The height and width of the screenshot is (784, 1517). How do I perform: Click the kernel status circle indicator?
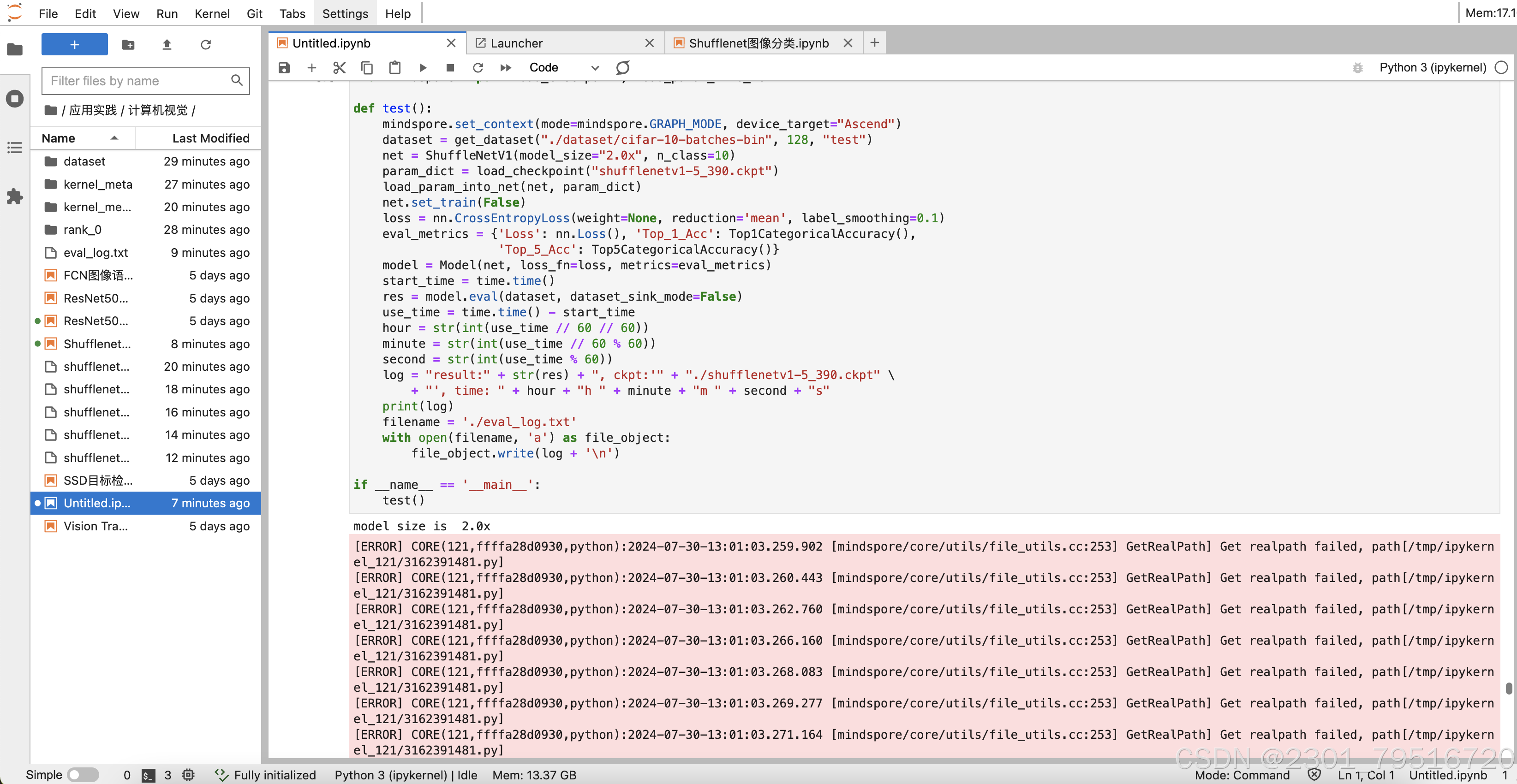coord(1501,68)
